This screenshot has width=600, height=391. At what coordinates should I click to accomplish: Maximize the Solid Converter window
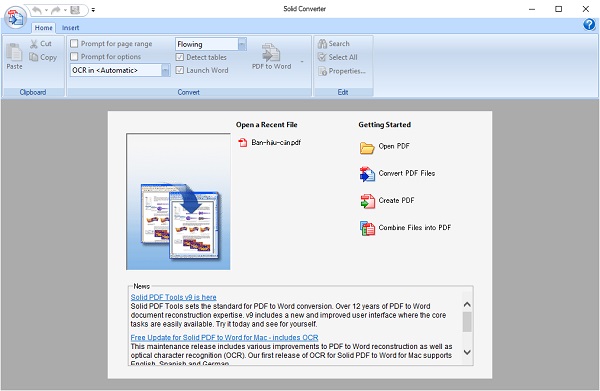[x=558, y=9]
